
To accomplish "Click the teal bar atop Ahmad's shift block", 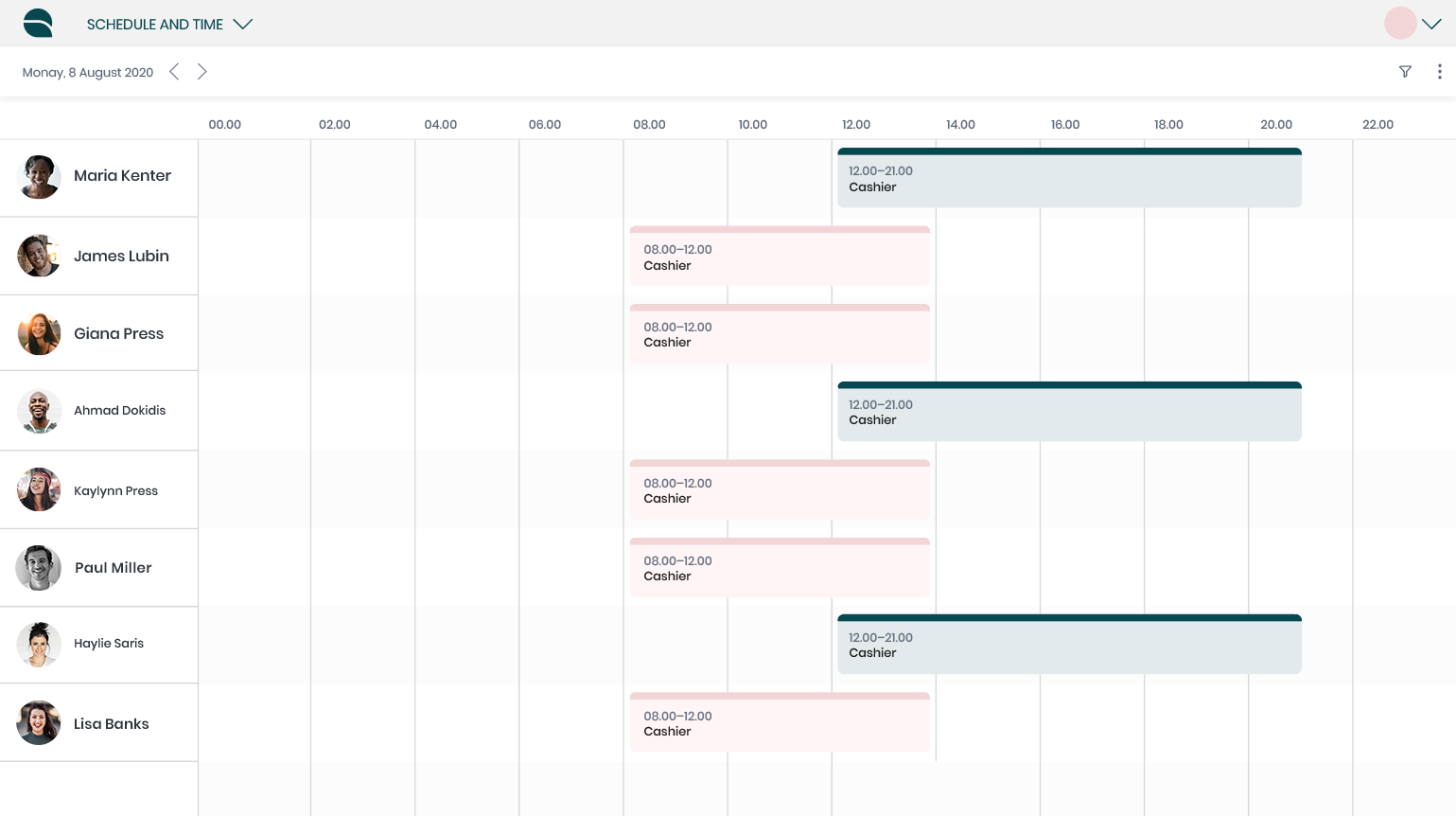I will 1069,384.
